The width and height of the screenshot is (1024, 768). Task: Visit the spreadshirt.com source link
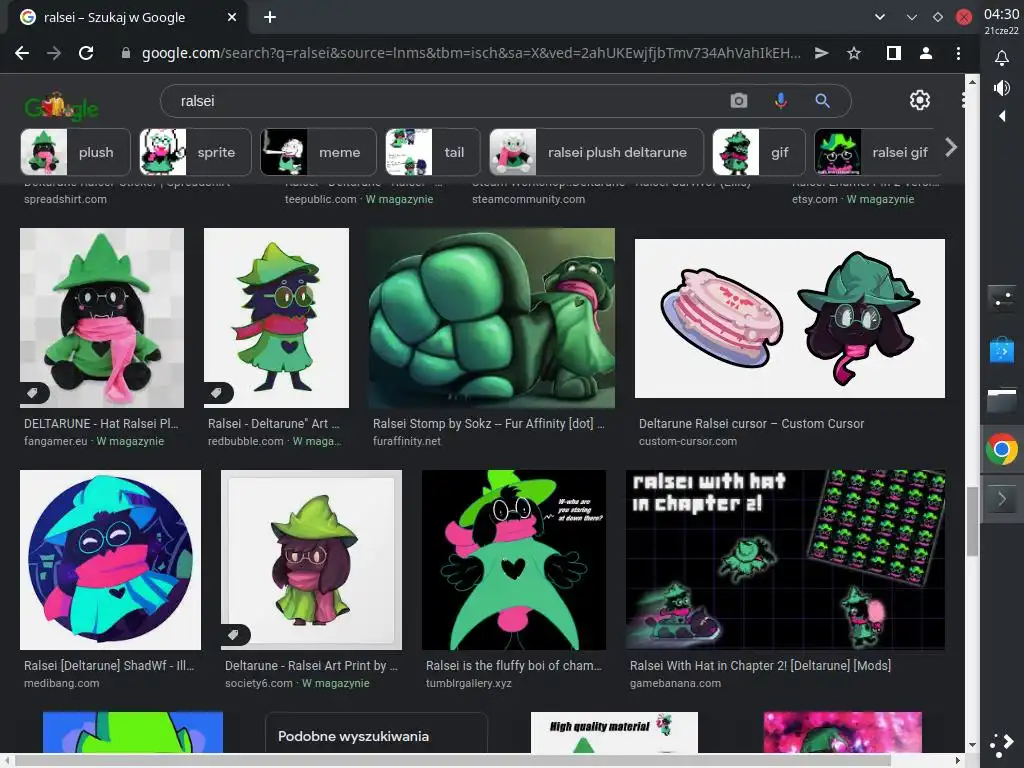65,199
